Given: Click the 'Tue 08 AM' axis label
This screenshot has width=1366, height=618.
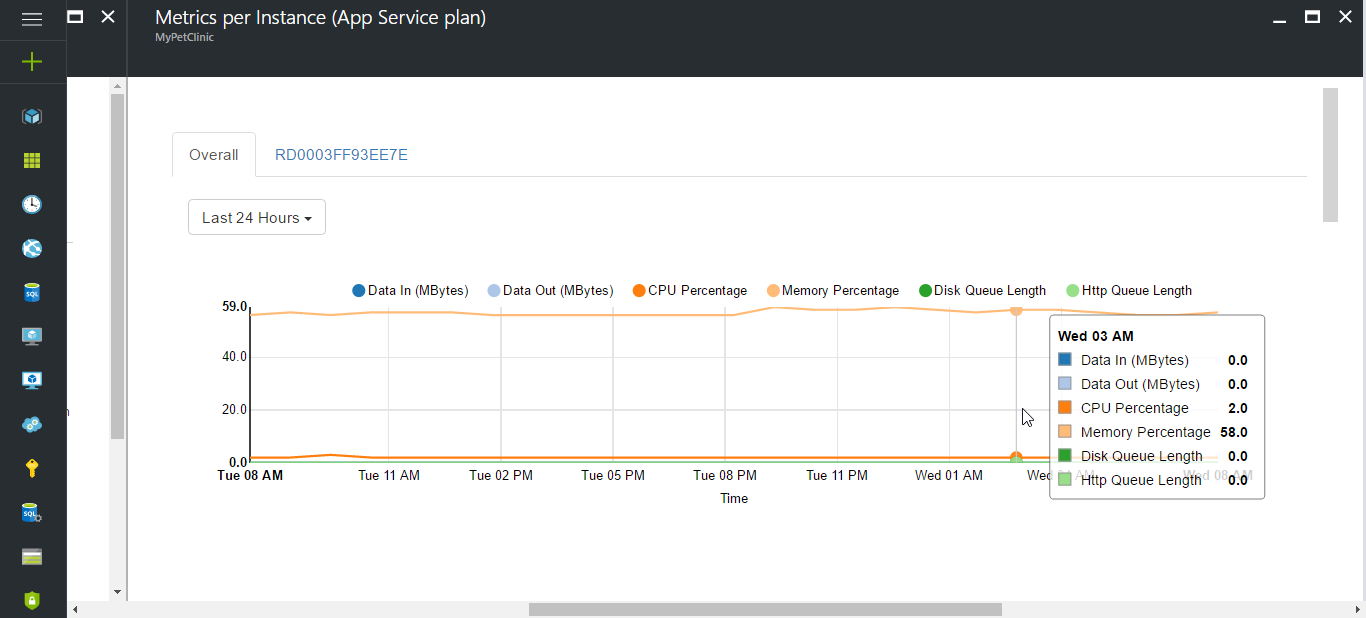Looking at the screenshot, I should click(x=250, y=476).
